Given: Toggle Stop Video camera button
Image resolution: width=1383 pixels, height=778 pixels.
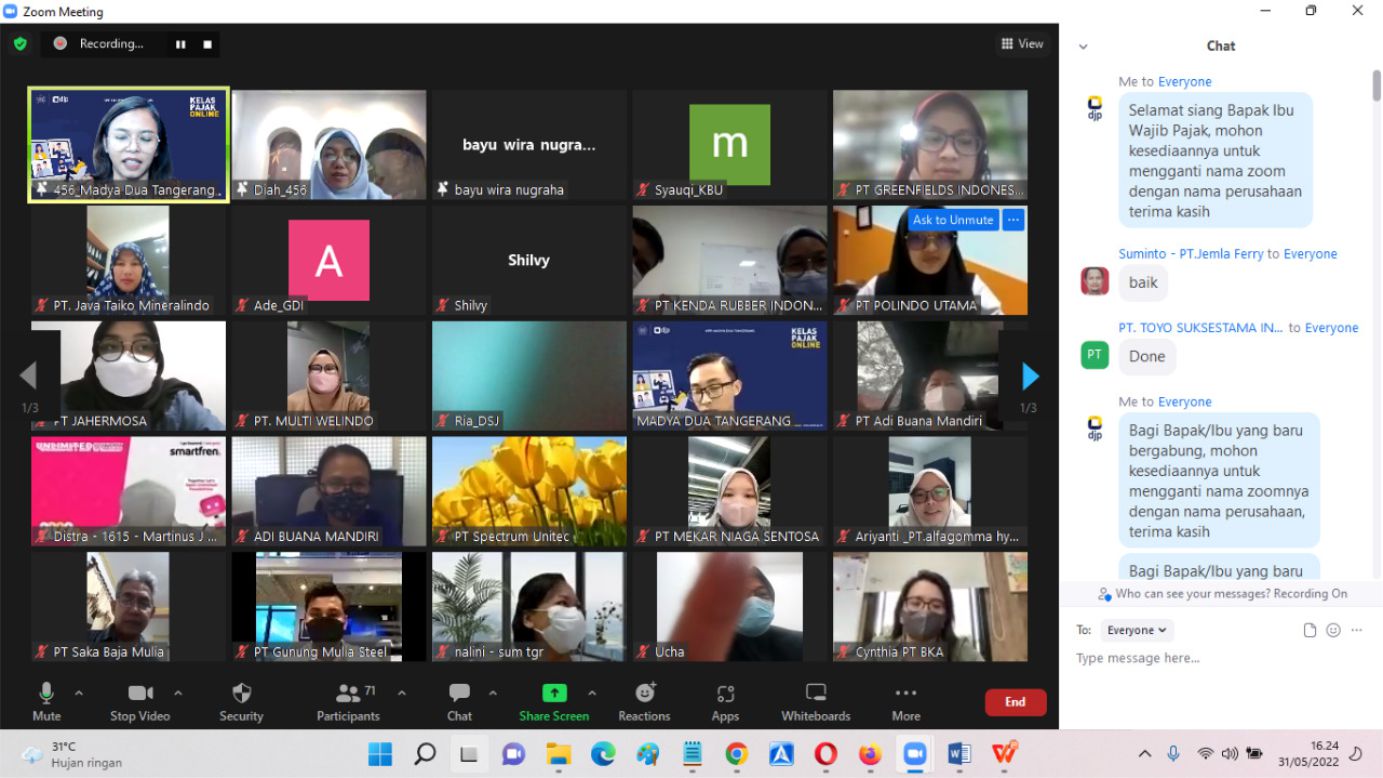Looking at the screenshot, I should click(x=140, y=694).
